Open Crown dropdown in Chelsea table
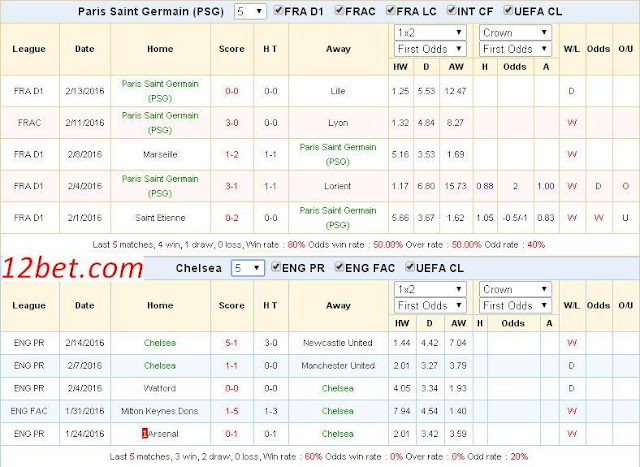Image resolution: width=640 pixels, height=467 pixels. click(515, 289)
